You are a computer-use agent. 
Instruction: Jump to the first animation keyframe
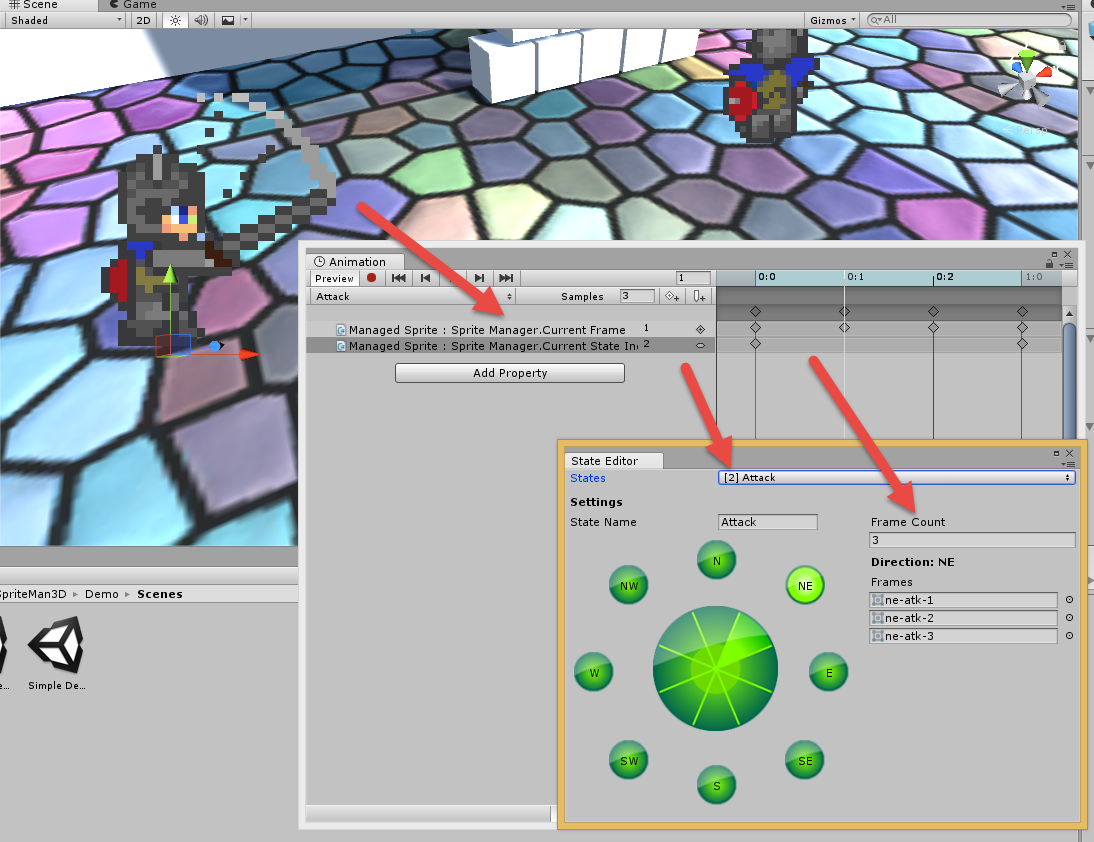[x=398, y=278]
